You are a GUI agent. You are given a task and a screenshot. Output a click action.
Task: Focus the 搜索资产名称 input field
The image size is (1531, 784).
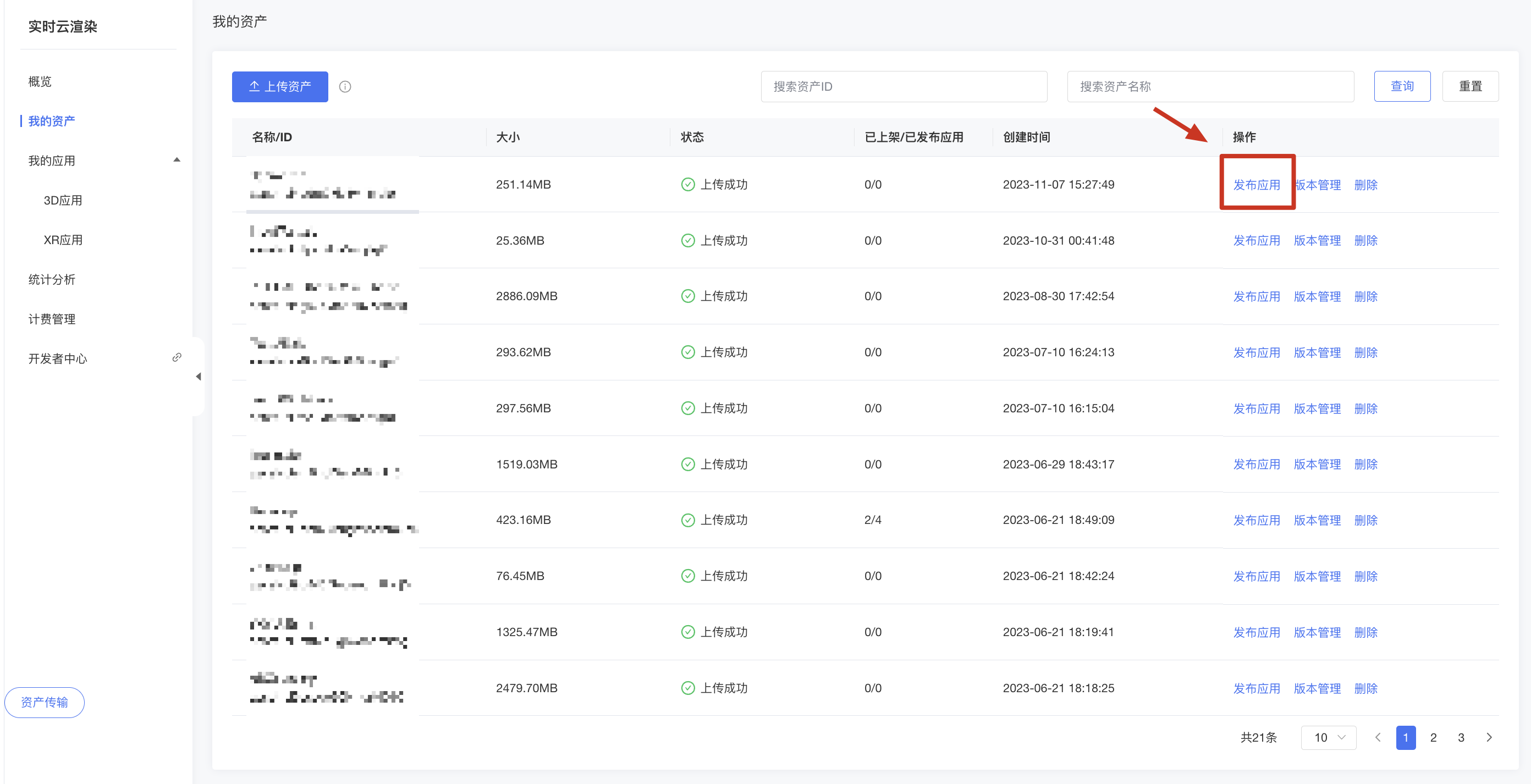point(1210,87)
